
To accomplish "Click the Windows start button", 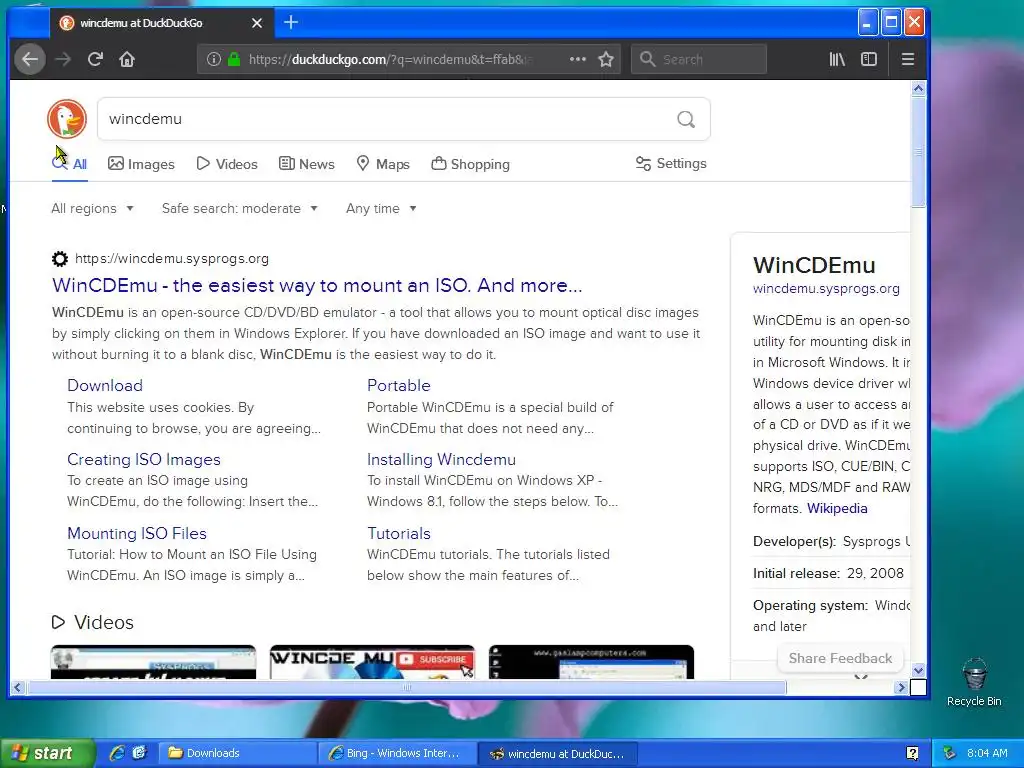I will click(x=46, y=753).
